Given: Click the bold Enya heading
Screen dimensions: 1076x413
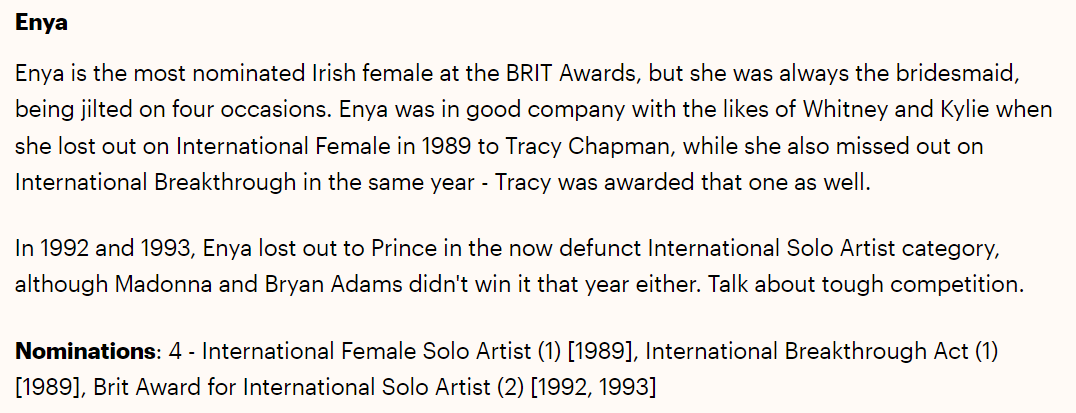Looking at the screenshot, I should click(41, 23).
